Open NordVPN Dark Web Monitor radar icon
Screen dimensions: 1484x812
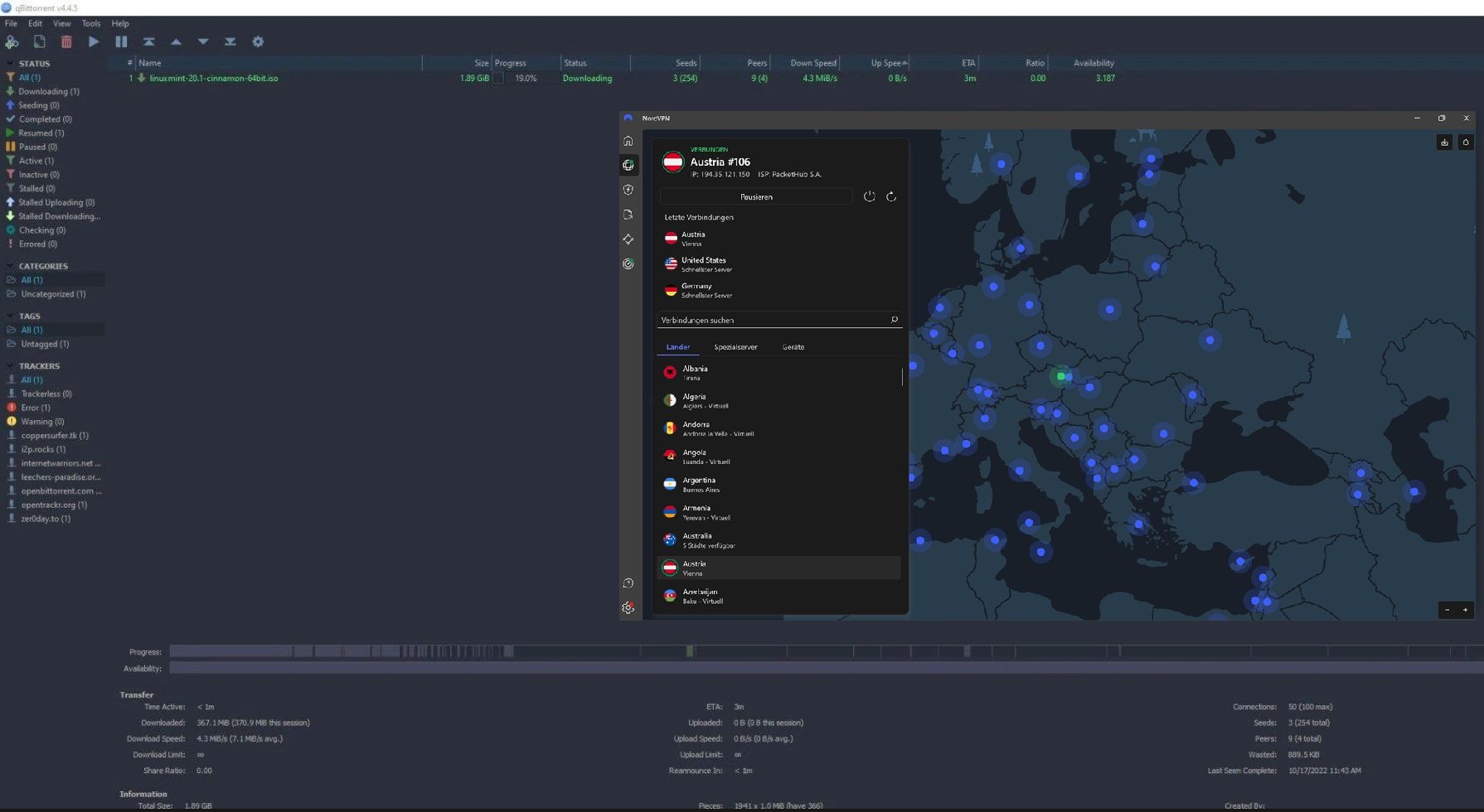[628, 263]
